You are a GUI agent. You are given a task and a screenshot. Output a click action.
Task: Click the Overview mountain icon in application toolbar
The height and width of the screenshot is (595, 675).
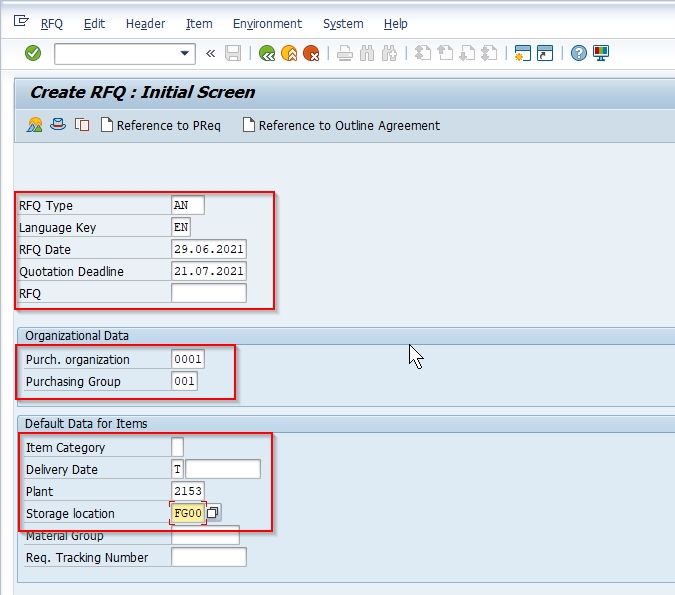35,125
